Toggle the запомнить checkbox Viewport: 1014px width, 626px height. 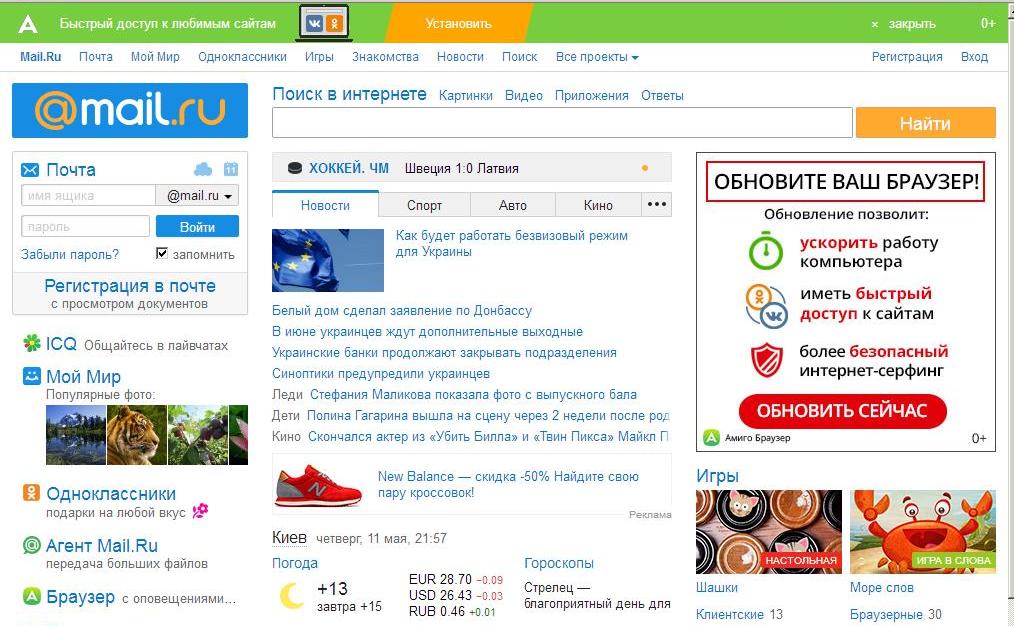[x=162, y=253]
